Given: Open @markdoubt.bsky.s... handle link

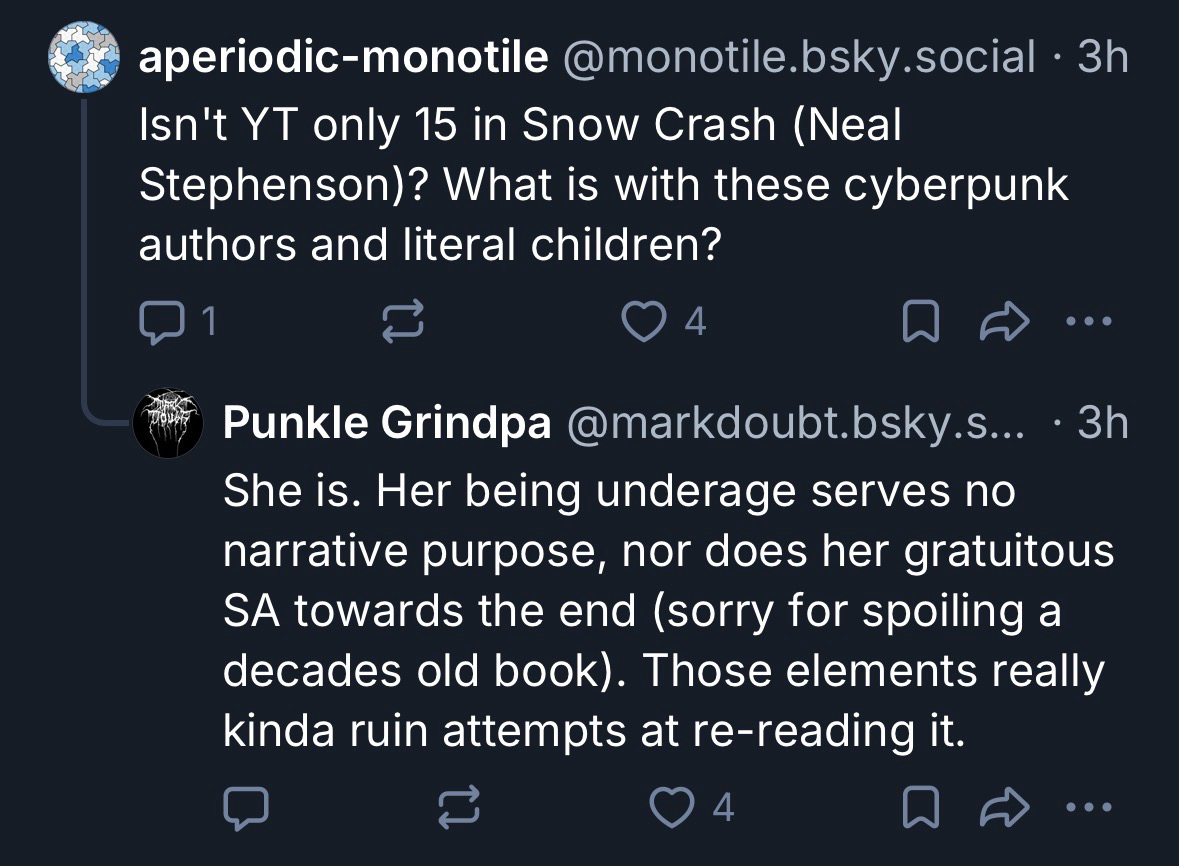Looking at the screenshot, I should click(795, 425).
